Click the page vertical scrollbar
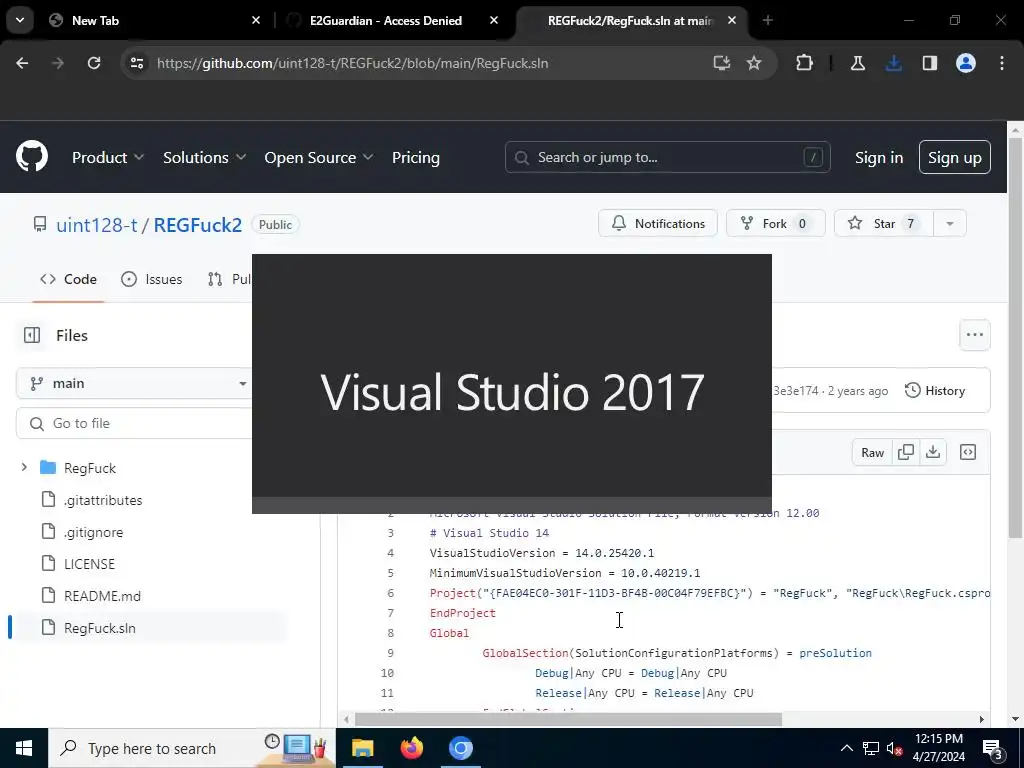1024x768 pixels. click(x=1016, y=340)
